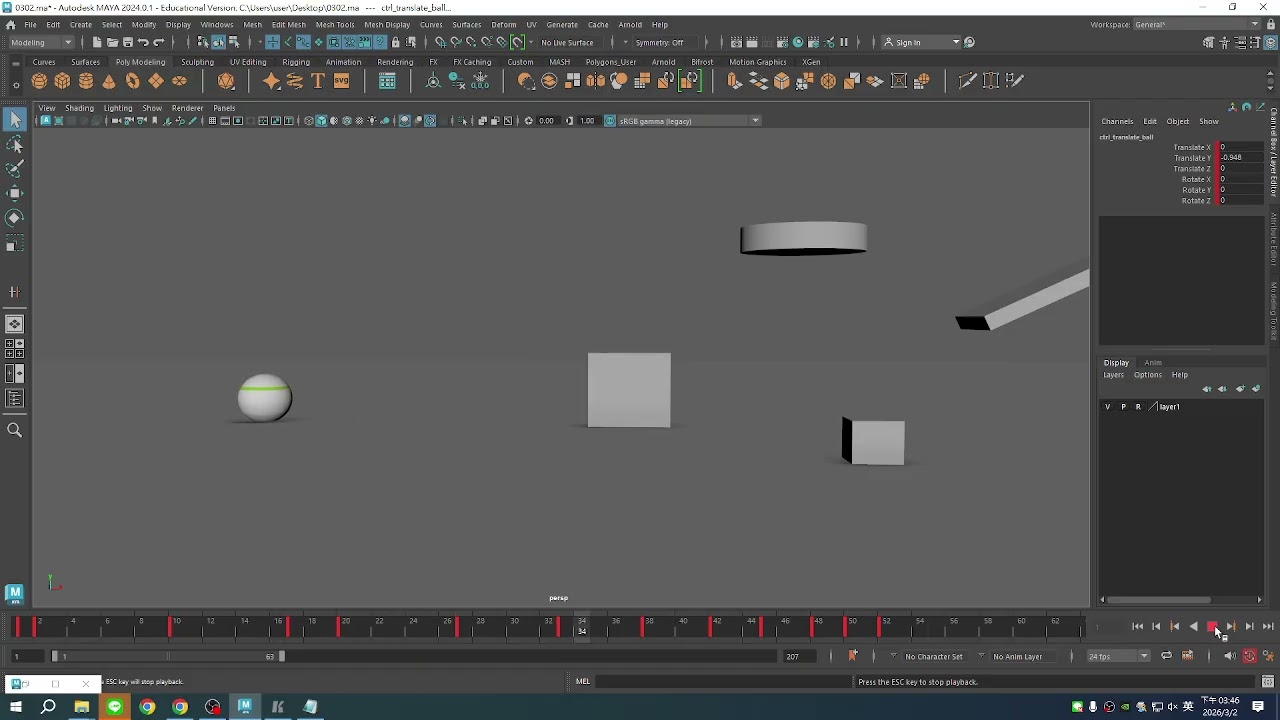Create a polygon cube from the shelf
The image size is (1280, 720).
(62, 81)
